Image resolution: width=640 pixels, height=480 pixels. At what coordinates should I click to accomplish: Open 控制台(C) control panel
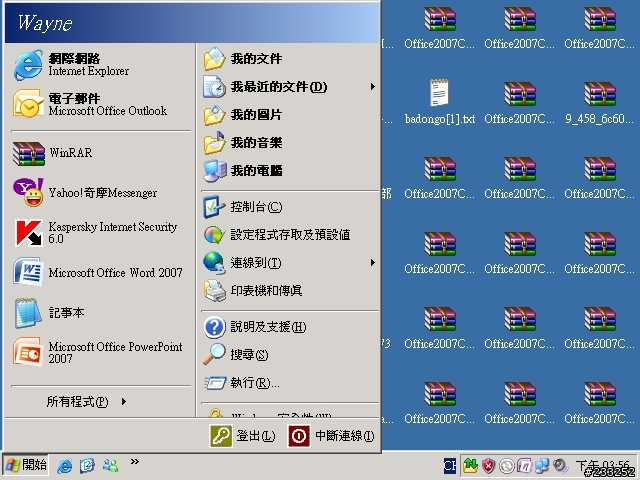tap(290, 207)
